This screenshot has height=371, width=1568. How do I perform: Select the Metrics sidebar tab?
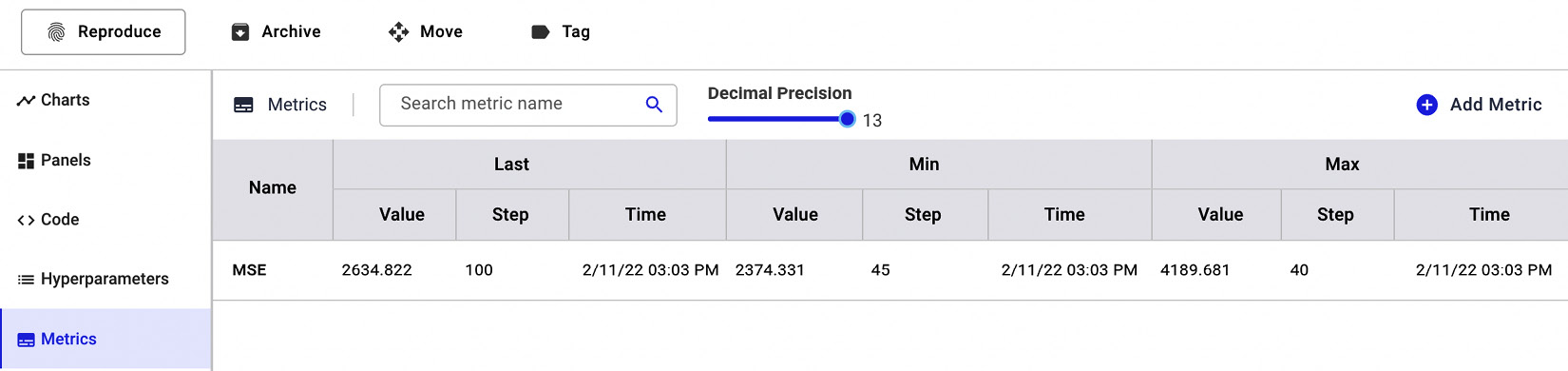pyautogui.click(x=105, y=339)
